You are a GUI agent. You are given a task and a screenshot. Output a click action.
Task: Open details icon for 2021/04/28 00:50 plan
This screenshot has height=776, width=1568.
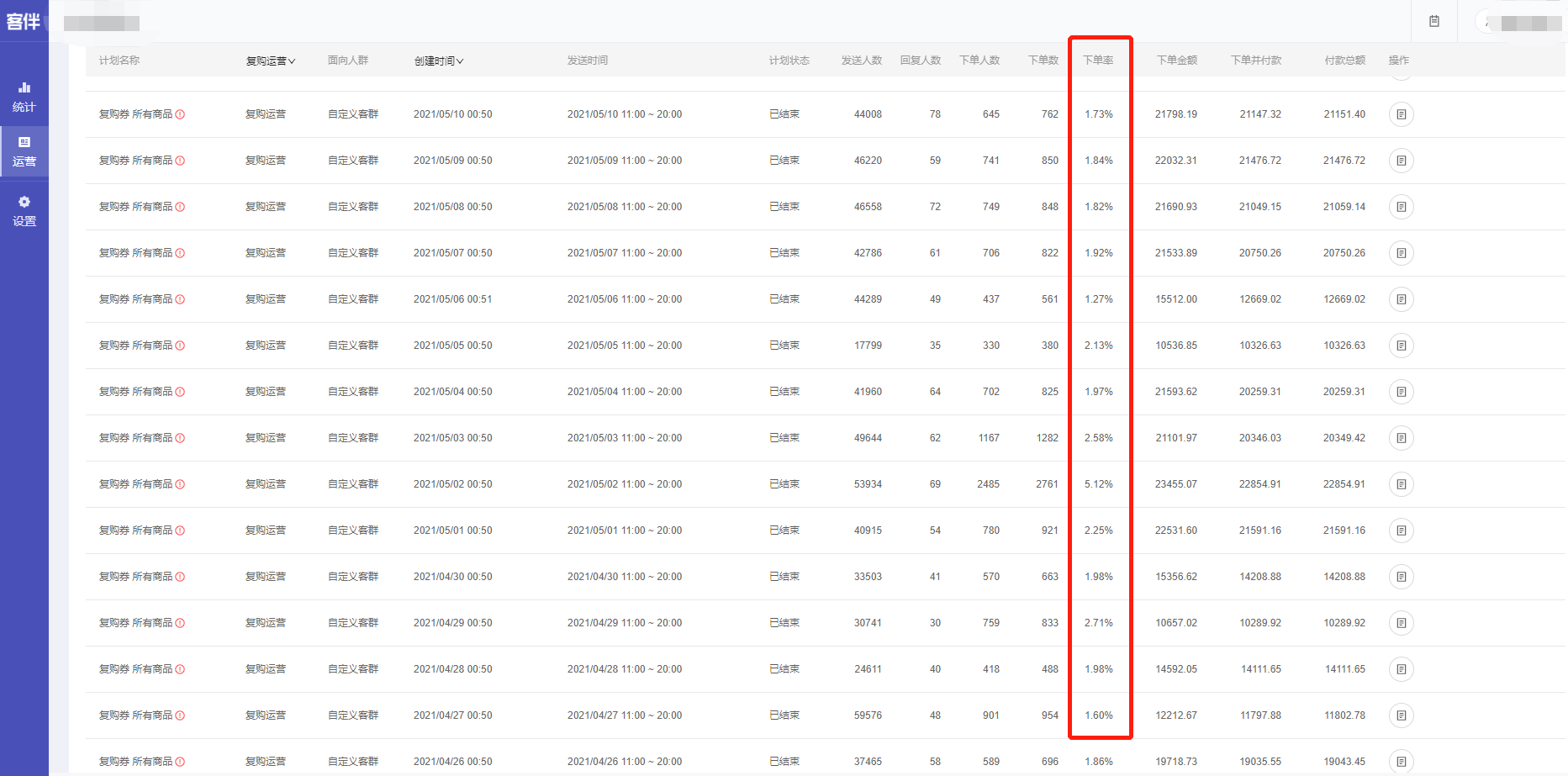(1401, 669)
